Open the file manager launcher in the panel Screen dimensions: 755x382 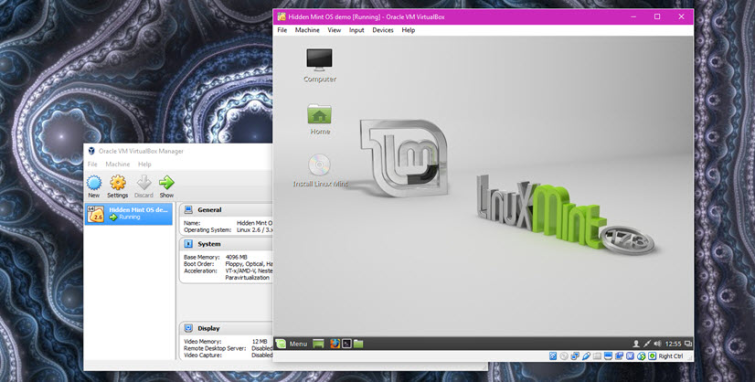[x=358, y=343]
